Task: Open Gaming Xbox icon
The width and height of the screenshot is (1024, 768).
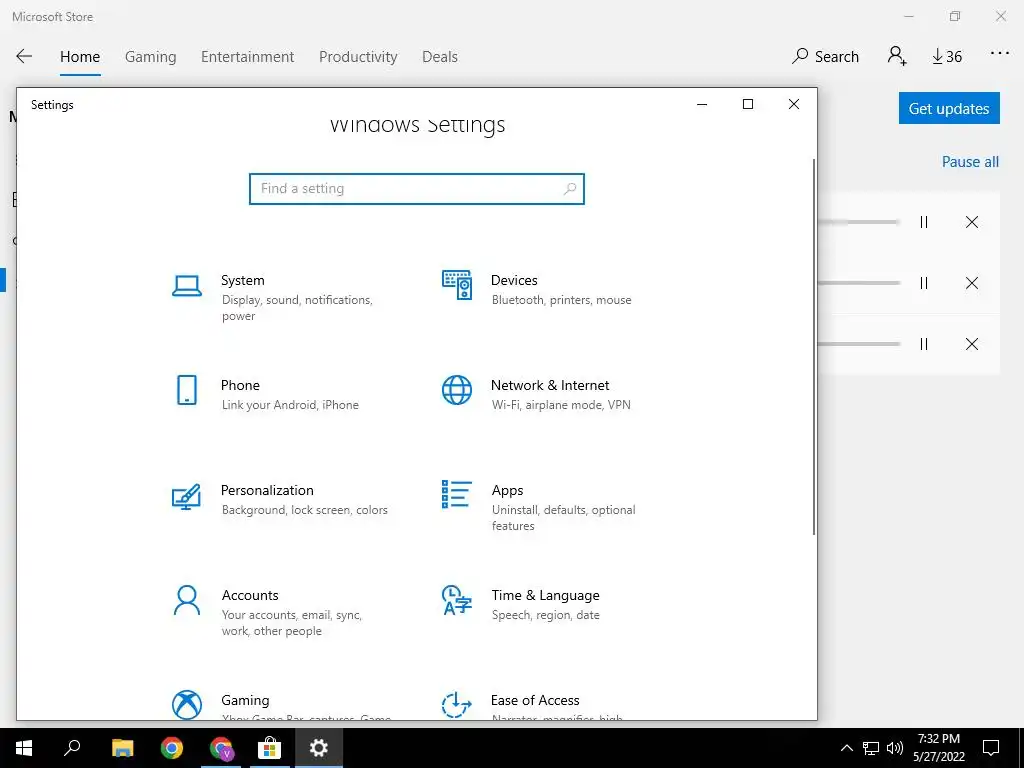Action: point(187,705)
